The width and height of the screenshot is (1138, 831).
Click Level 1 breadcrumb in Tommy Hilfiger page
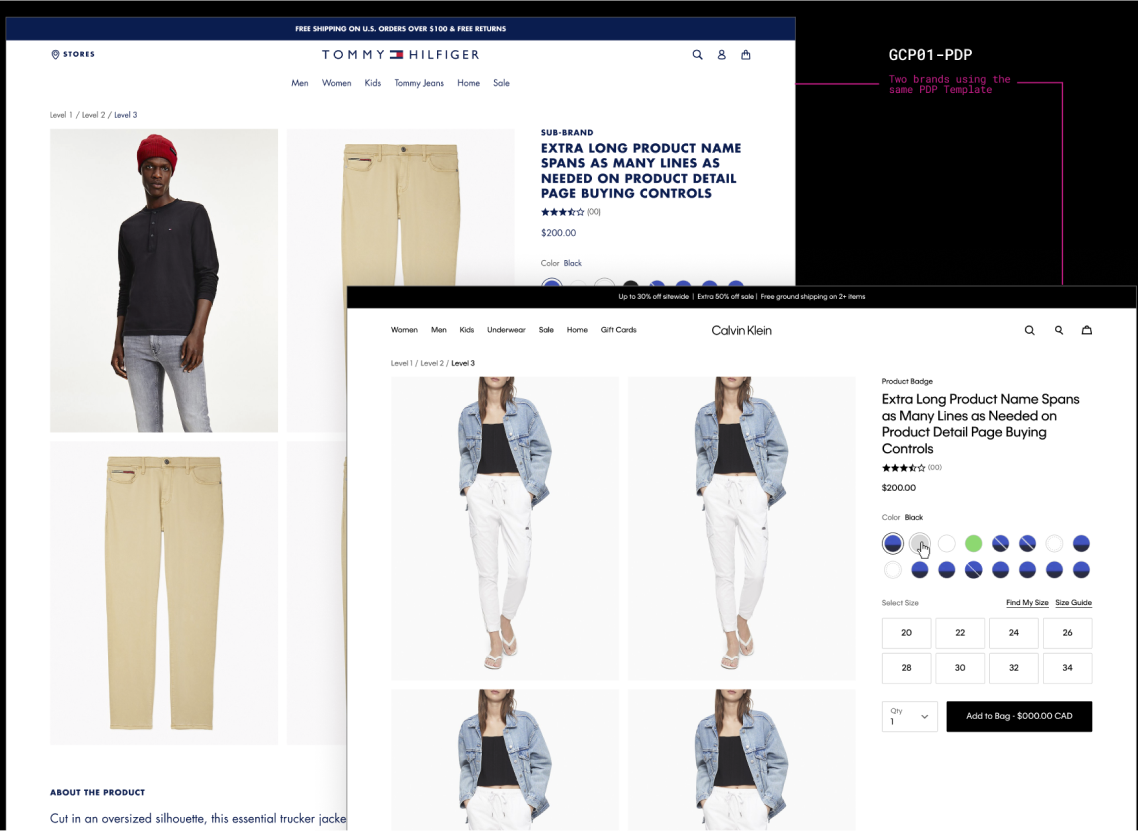coord(61,115)
